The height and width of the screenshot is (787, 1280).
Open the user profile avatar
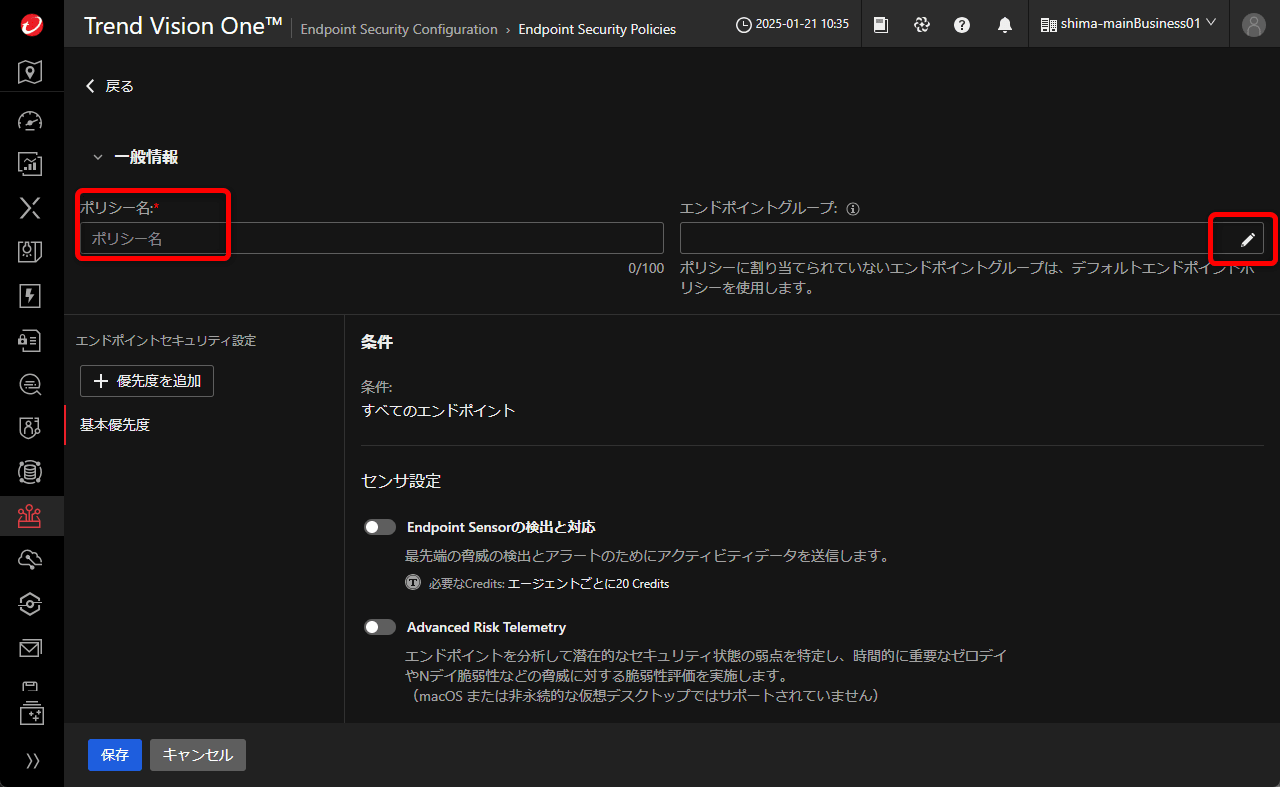(x=1253, y=25)
